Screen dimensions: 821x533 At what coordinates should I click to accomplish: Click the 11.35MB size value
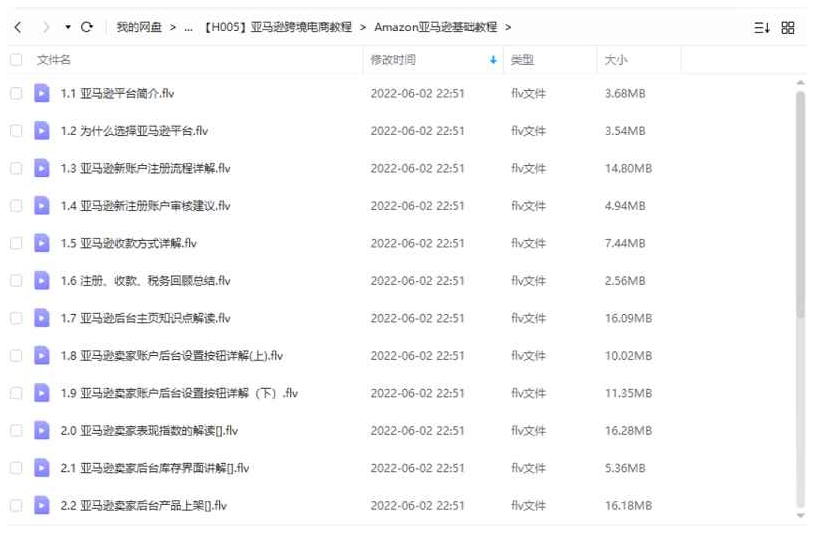[x=628, y=393]
